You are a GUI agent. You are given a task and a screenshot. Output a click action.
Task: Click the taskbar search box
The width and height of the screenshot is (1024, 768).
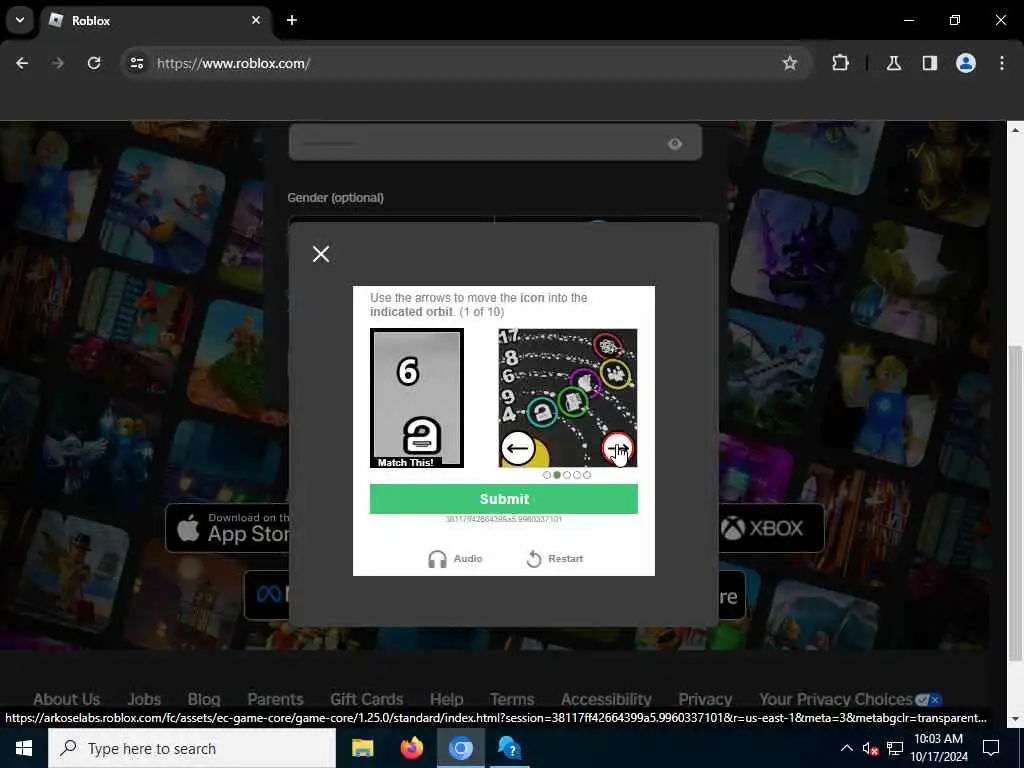192,748
